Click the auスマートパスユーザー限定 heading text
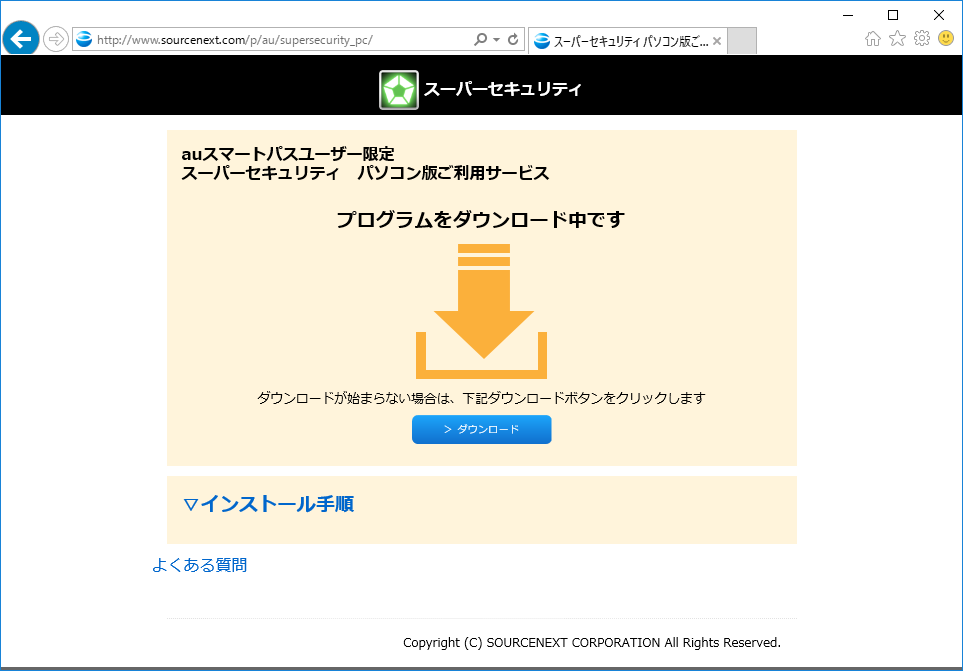The image size is (963, 671). [287, 153]
